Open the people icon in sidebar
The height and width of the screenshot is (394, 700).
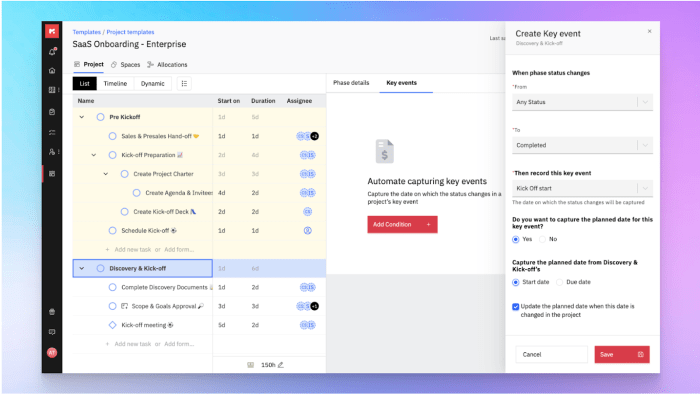click(x=52, y=152)
